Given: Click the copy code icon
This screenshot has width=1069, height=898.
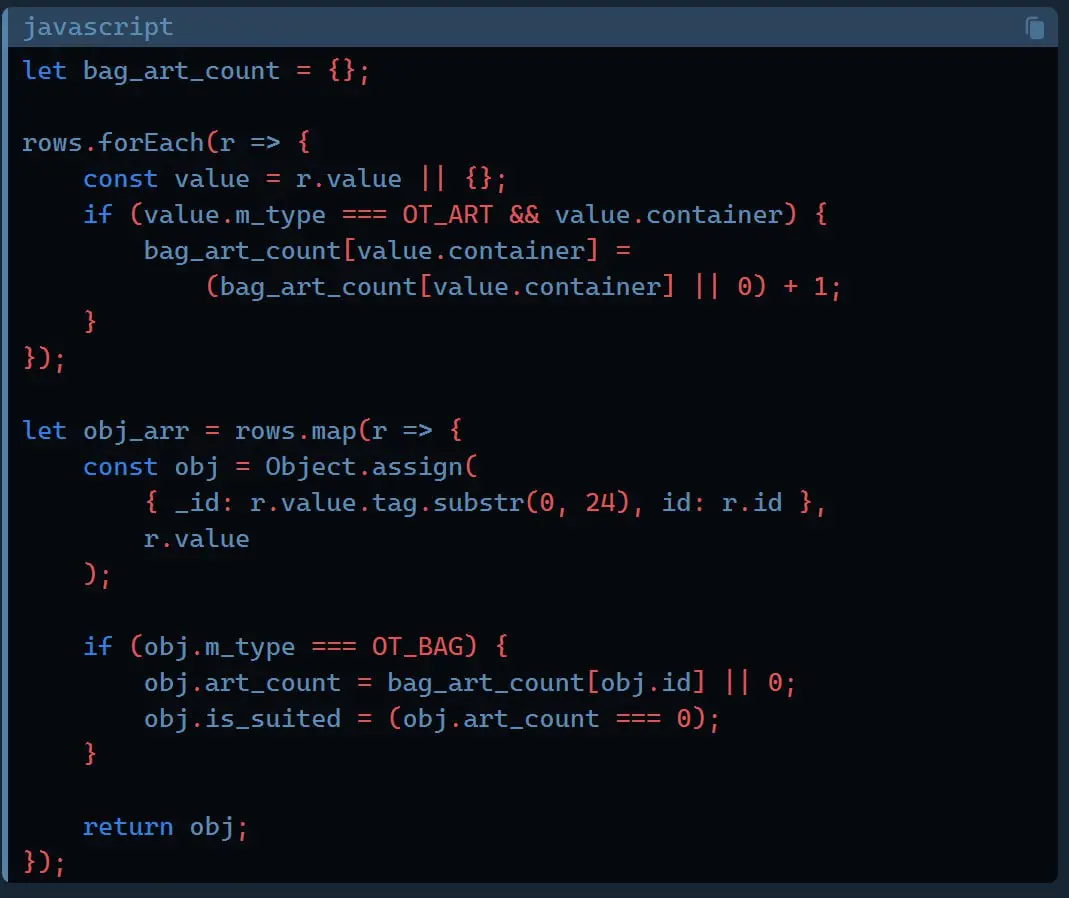Looking at the screenshot, I should tap(1035, 27).
